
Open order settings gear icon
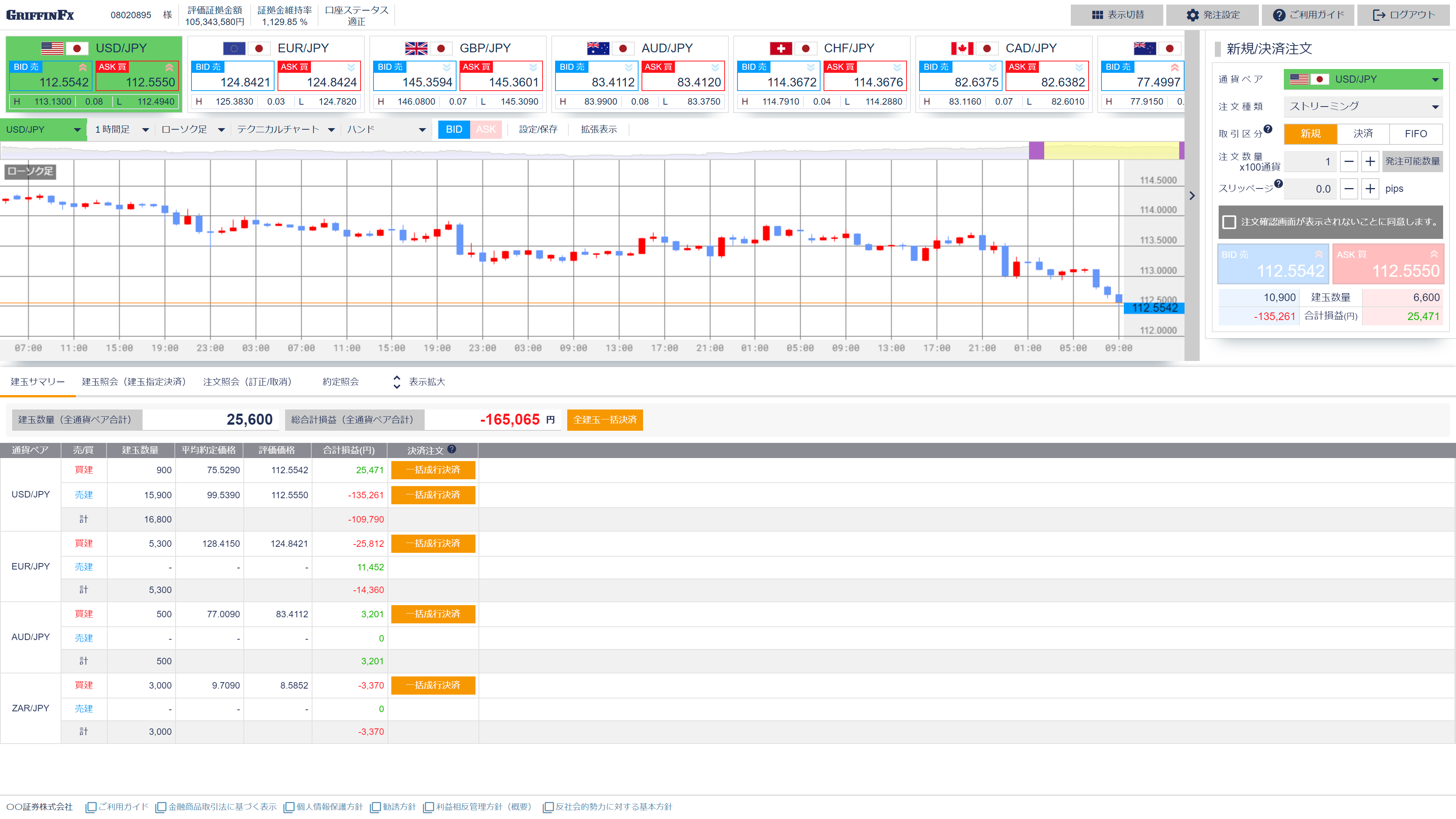[x=1192, y=15]
